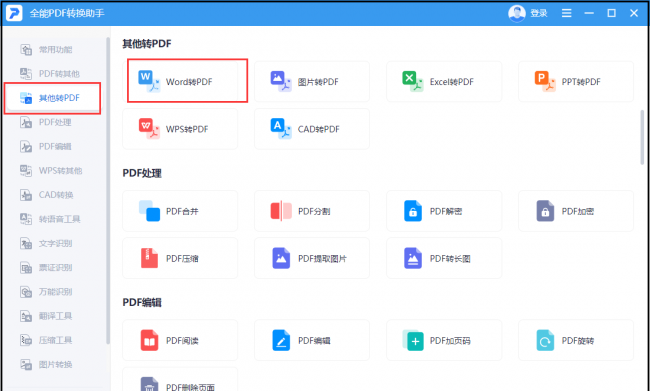This screenshot has height=391, width=650.
Task: Select 常用功能 in the sidebar
Action: [x=54, y=50]
